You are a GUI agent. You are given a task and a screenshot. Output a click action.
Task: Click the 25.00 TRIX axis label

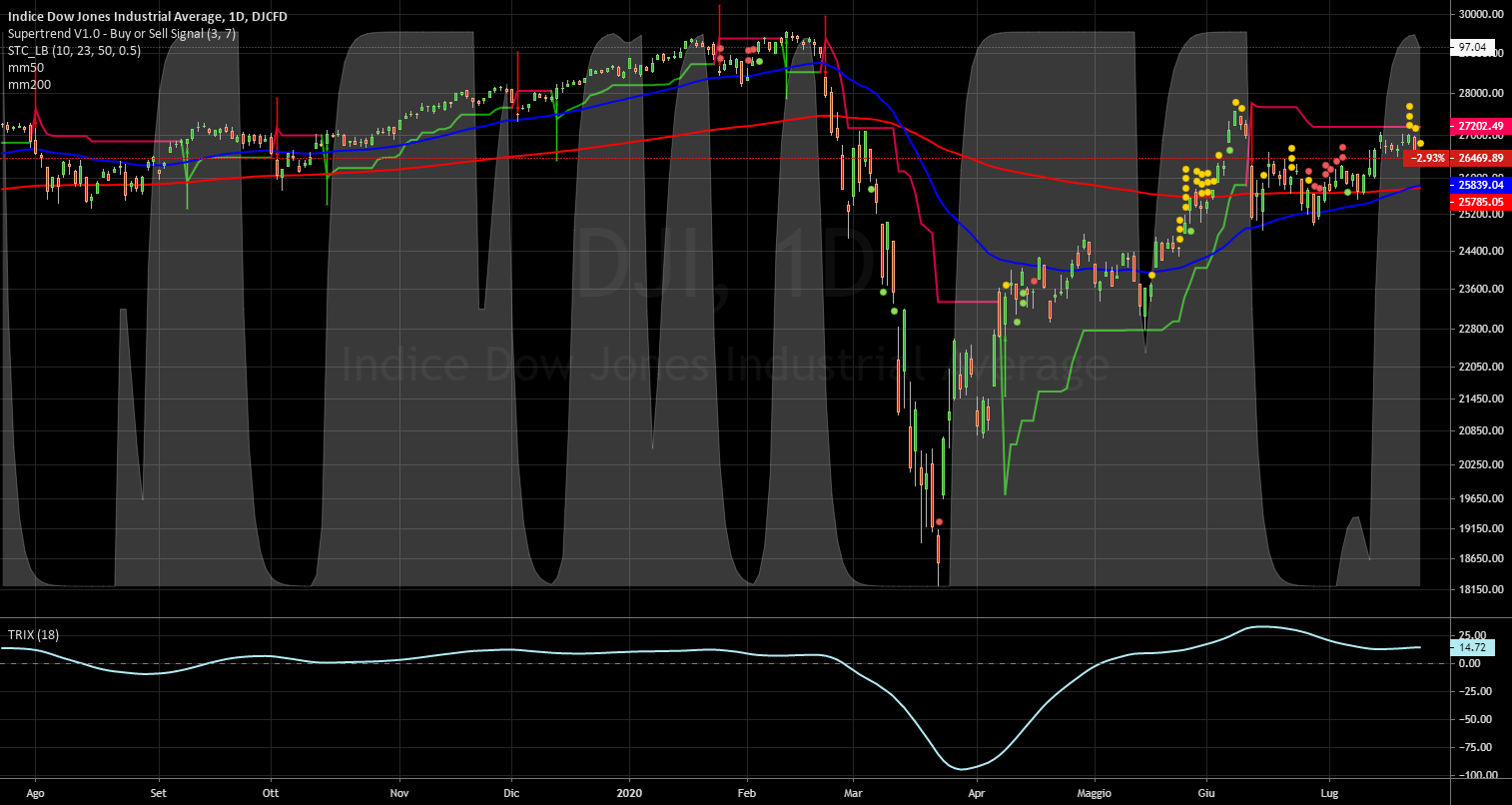click(x=1472, y=635)
